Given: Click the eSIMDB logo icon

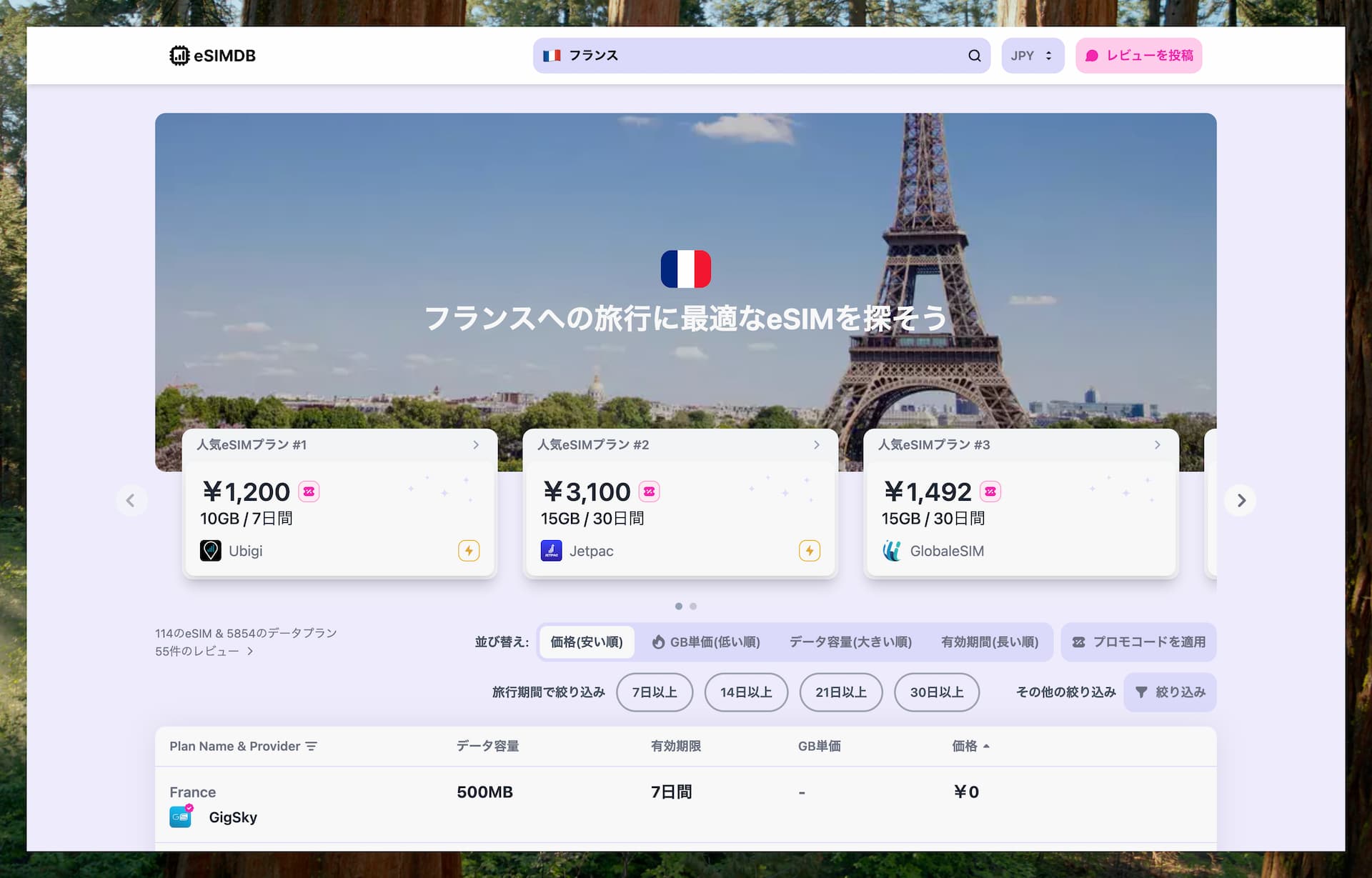Looking at the screenshot, I should [179, 55].
